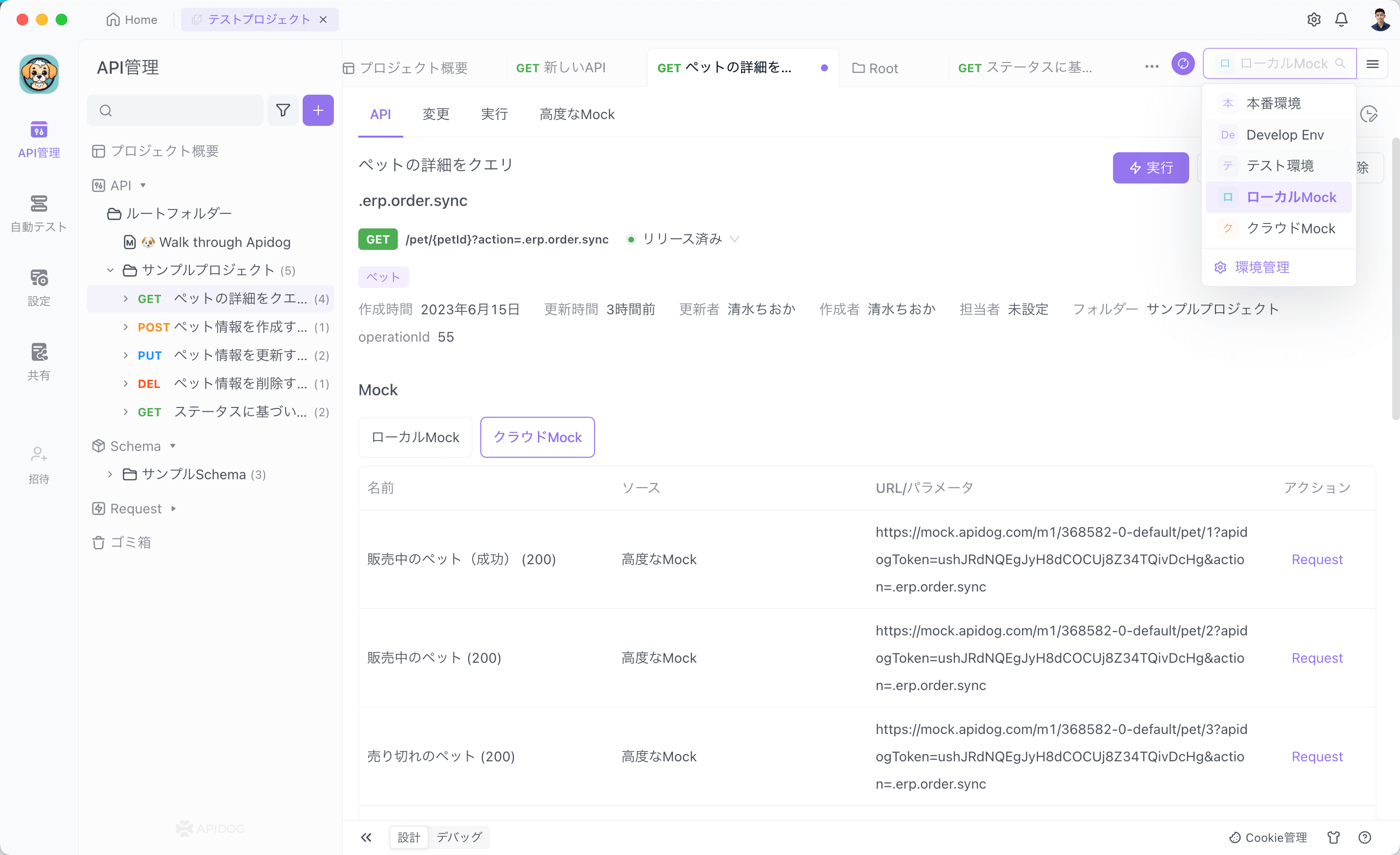The width and height of the screenshot is (1400, 855).
Task: Switch to デバッグ mode
Action: (x=459, y=837)
